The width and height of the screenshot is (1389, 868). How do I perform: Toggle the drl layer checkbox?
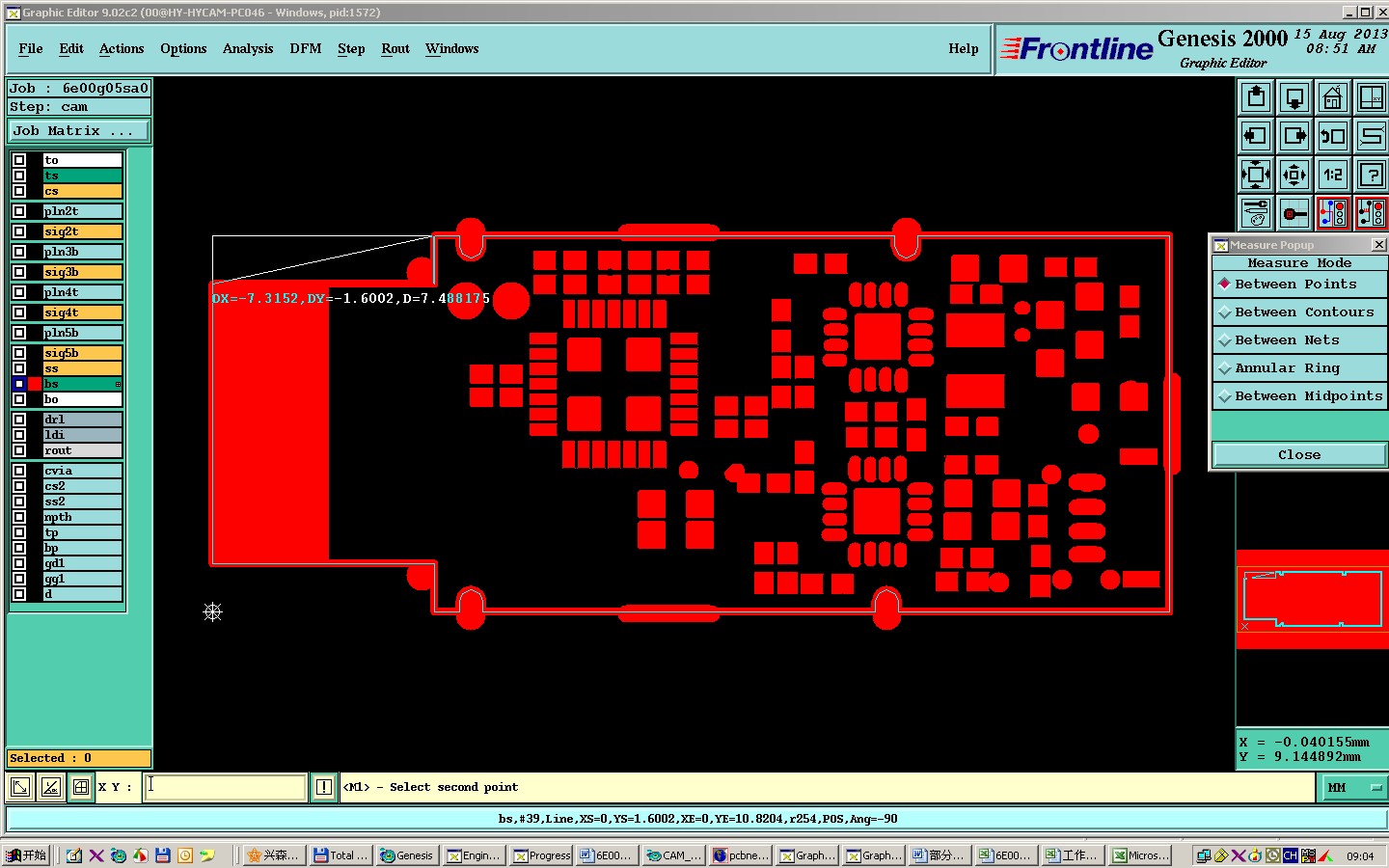19,420
